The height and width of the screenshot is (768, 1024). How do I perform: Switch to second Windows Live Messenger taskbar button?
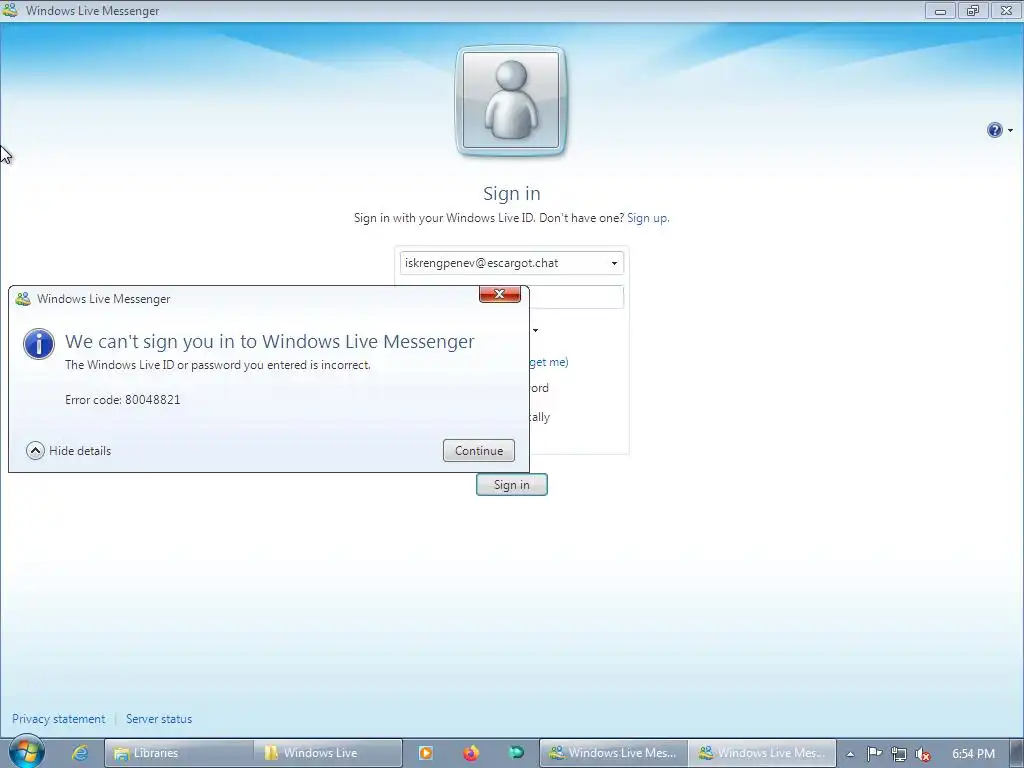[x=762, y=753]
